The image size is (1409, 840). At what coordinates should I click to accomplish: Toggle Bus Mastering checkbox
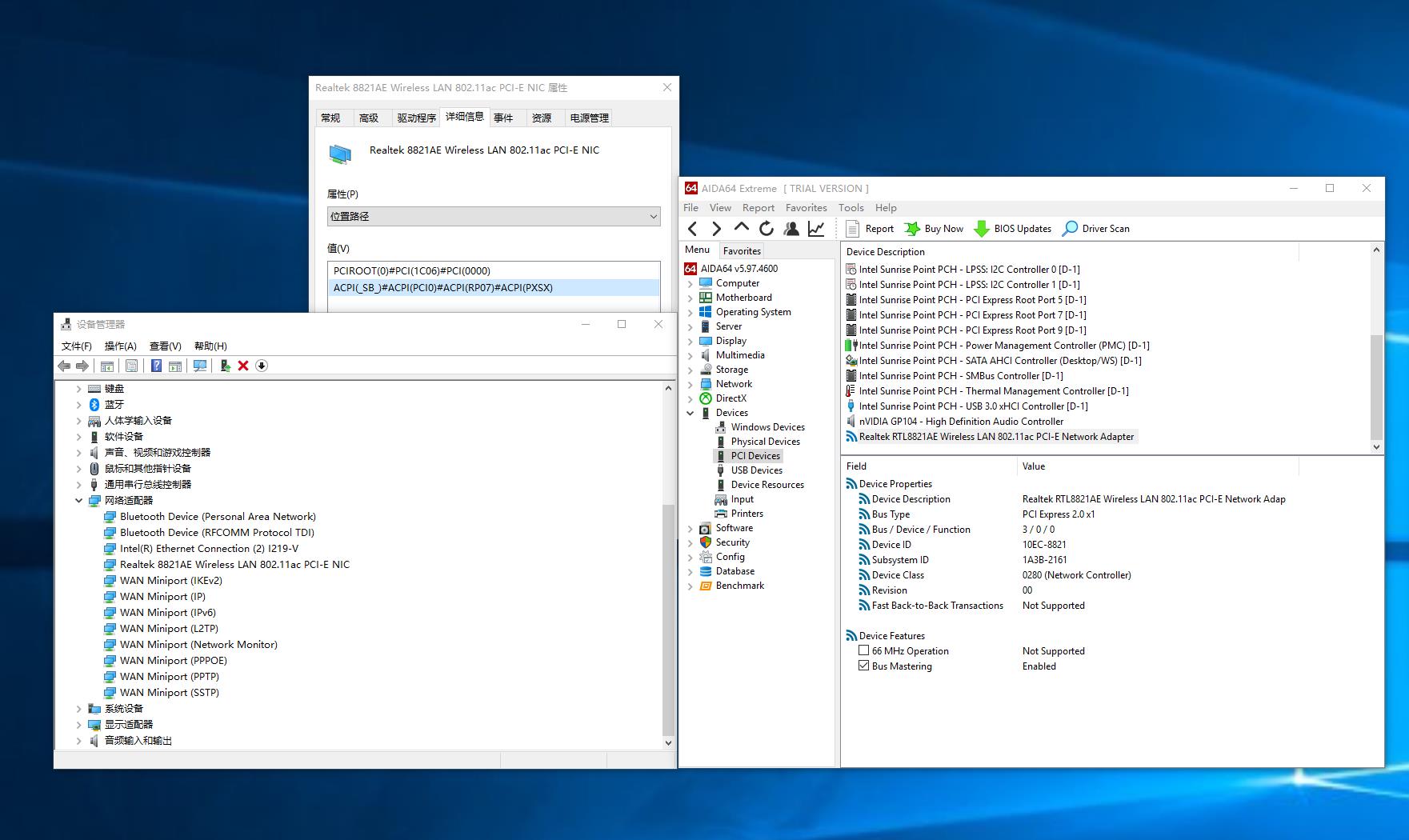864,666
